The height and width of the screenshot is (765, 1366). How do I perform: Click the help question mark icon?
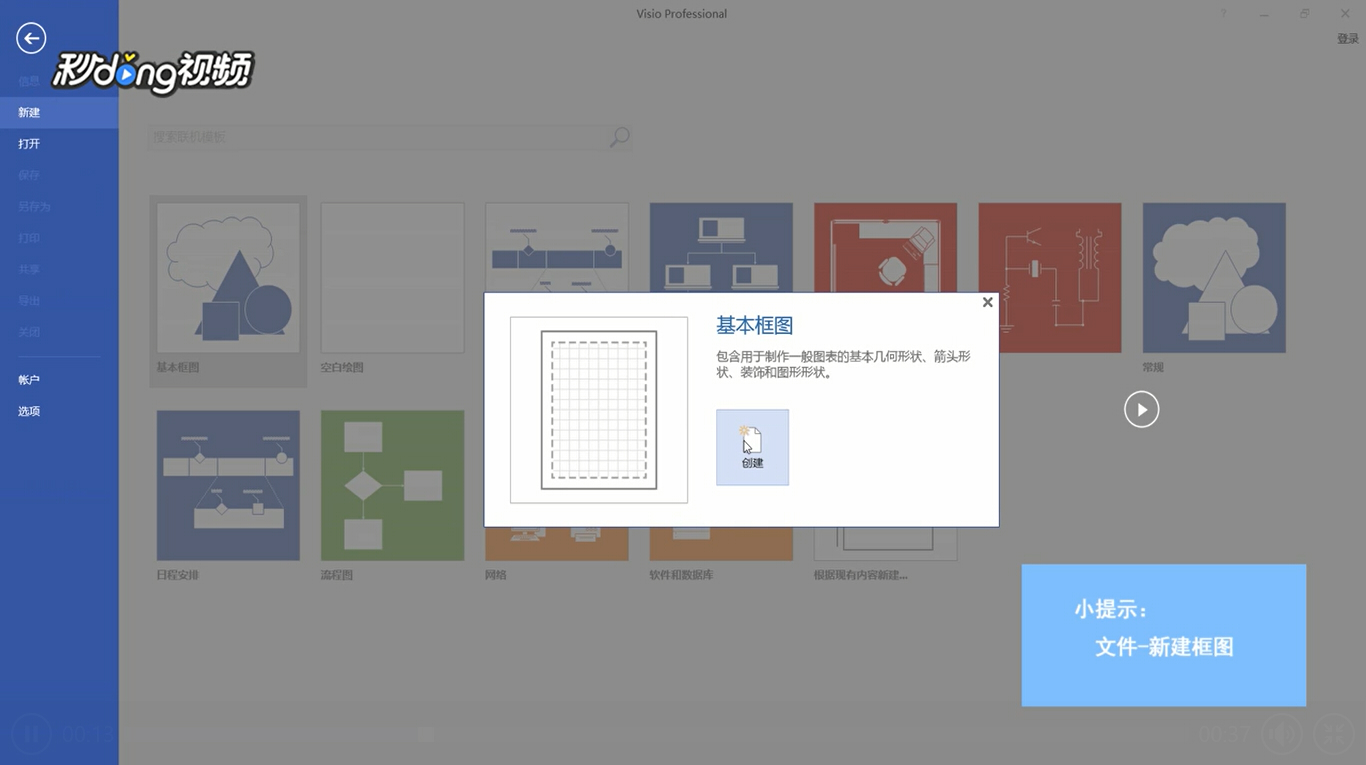click(1223, 14)
